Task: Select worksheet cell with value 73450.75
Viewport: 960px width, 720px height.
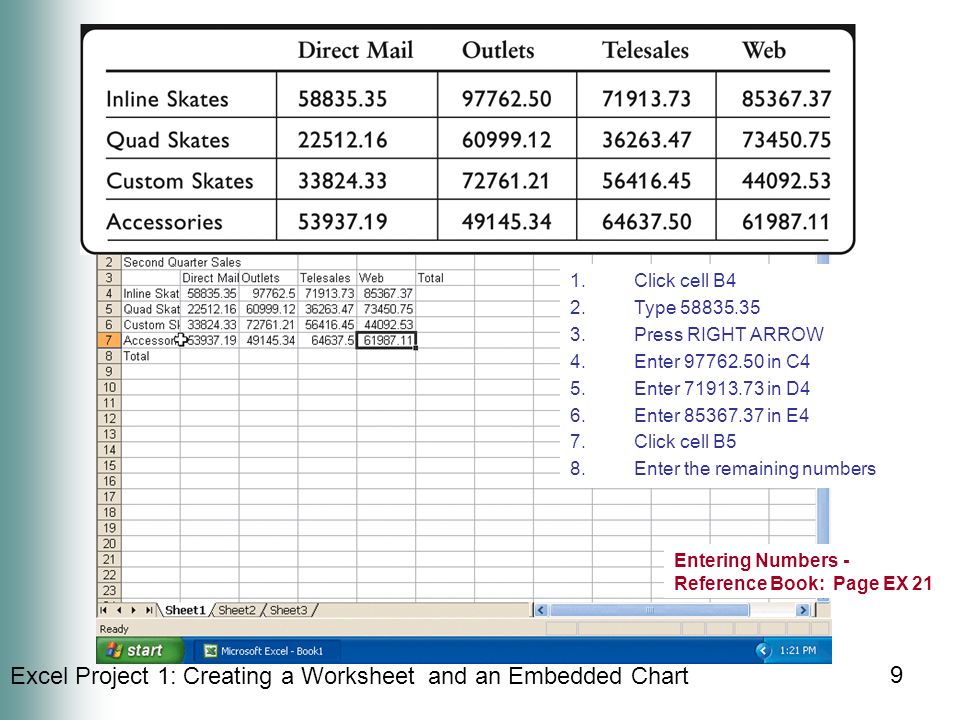Action: 386,309
